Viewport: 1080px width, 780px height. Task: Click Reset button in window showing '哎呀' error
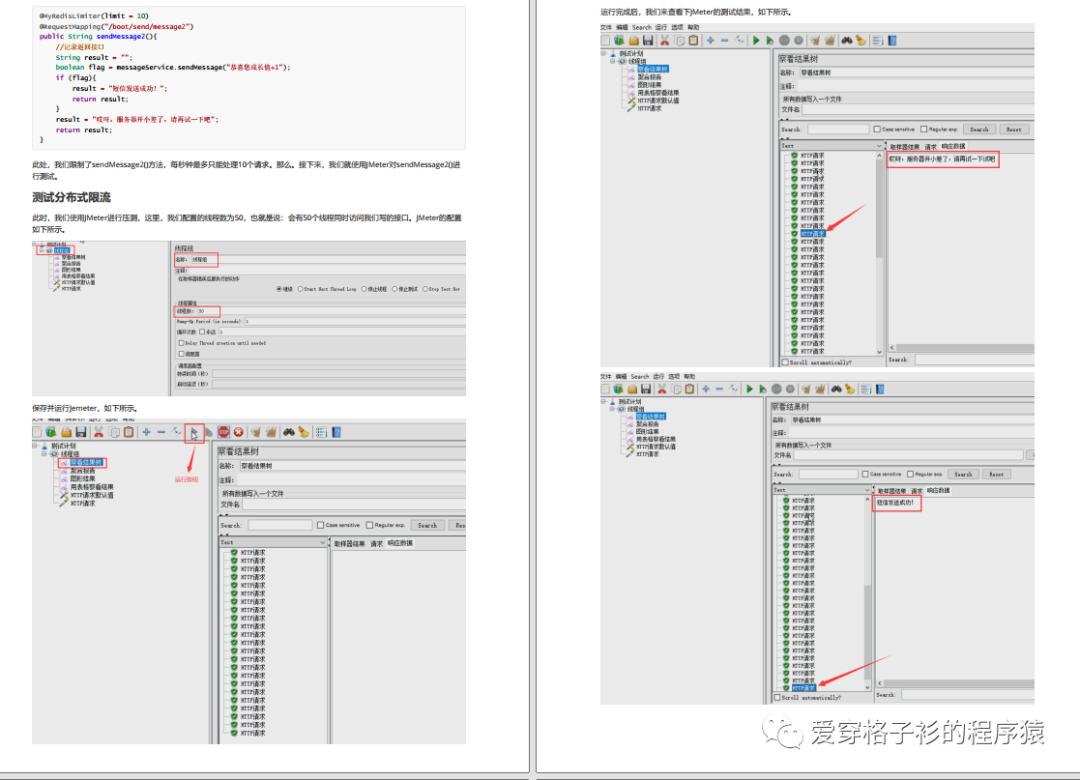tap(1013, 129)
